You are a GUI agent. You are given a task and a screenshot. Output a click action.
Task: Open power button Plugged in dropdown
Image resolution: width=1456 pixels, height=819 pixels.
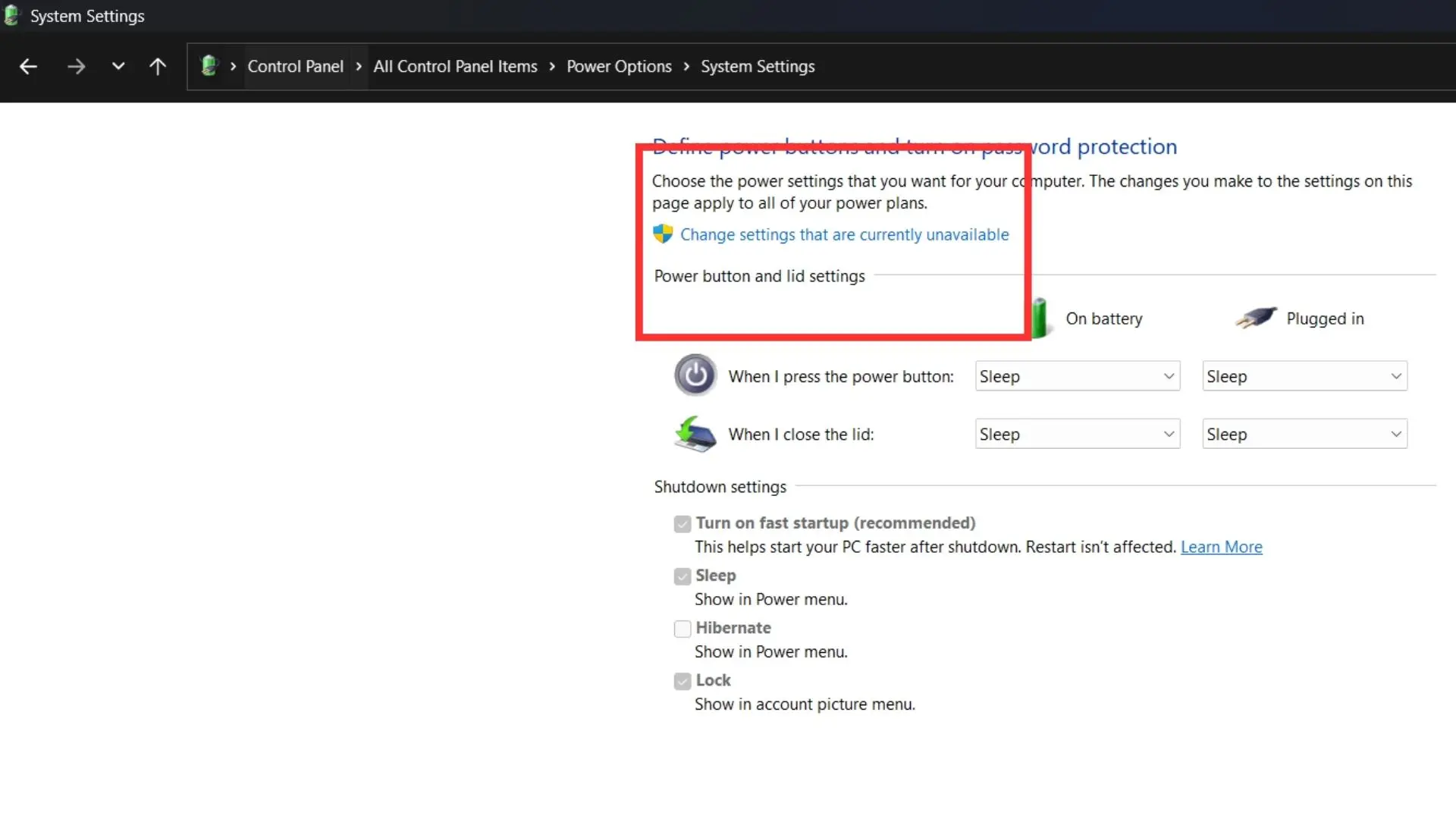pyautogui.click(x=1304, y=376)
